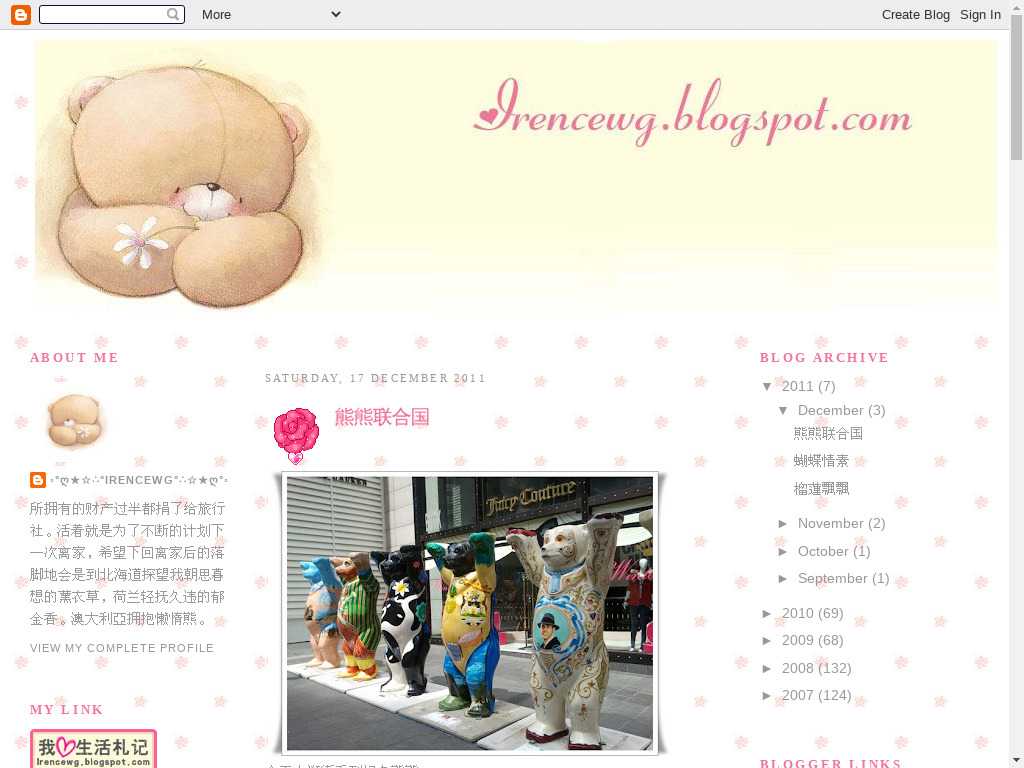The image size is (1024, 768).
Task: Click the search magnifier icon in navbar
Action: 173,14
